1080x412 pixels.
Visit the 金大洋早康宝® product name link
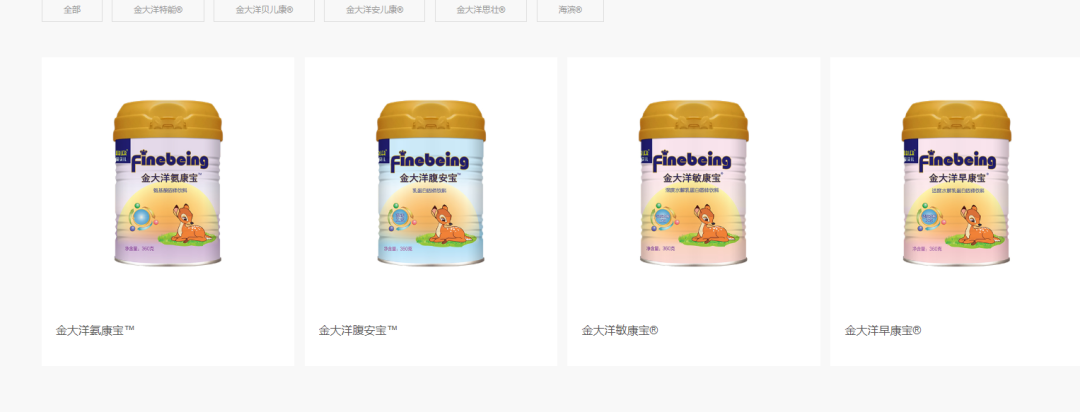point(883,330)
